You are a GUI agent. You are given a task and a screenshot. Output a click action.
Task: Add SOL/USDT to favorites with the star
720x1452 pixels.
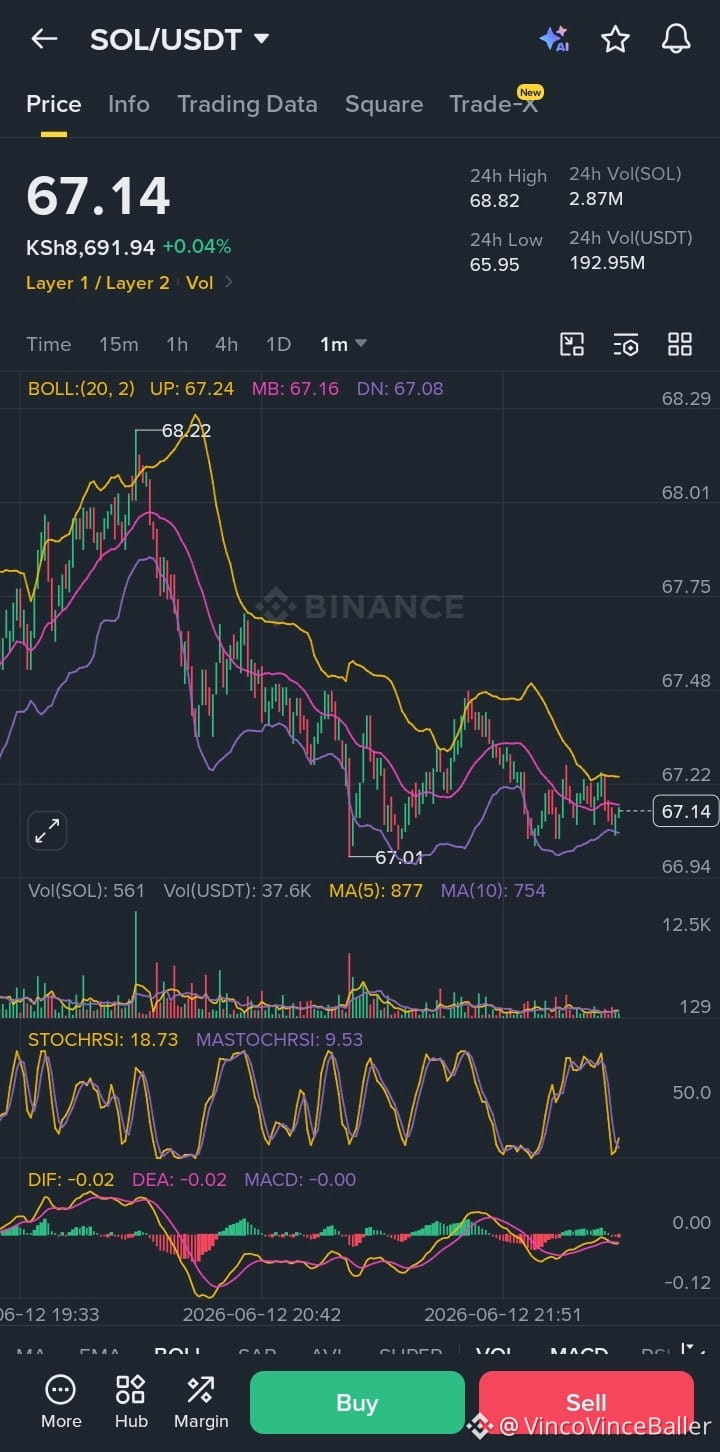[x=615, y=39]
